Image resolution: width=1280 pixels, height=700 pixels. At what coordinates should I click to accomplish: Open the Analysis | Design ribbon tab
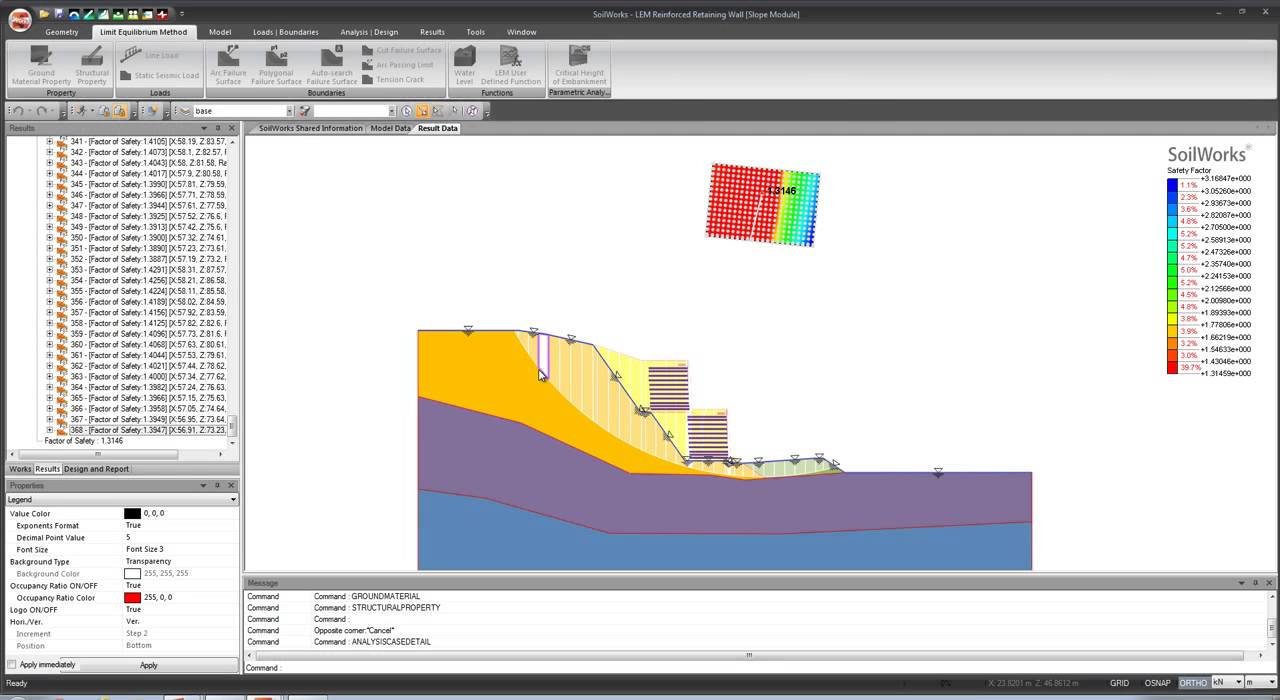[369, 32]
